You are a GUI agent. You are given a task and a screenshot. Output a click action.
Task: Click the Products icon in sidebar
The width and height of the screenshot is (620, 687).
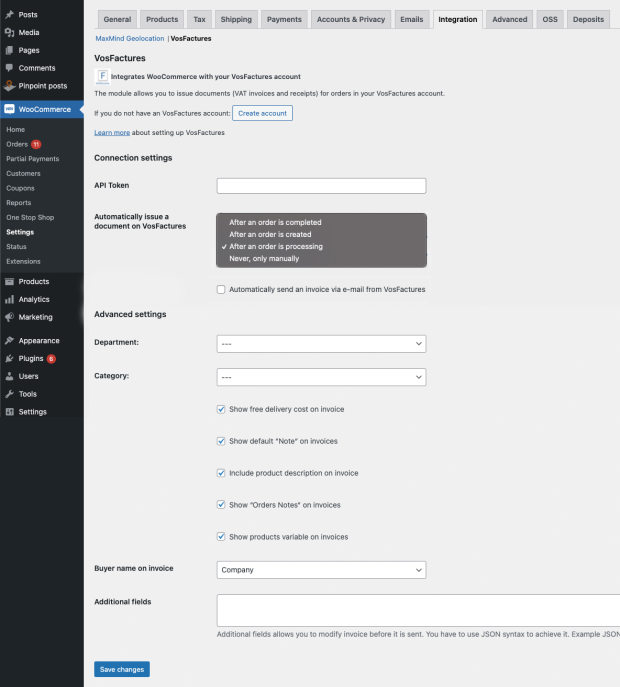[9, 282]
